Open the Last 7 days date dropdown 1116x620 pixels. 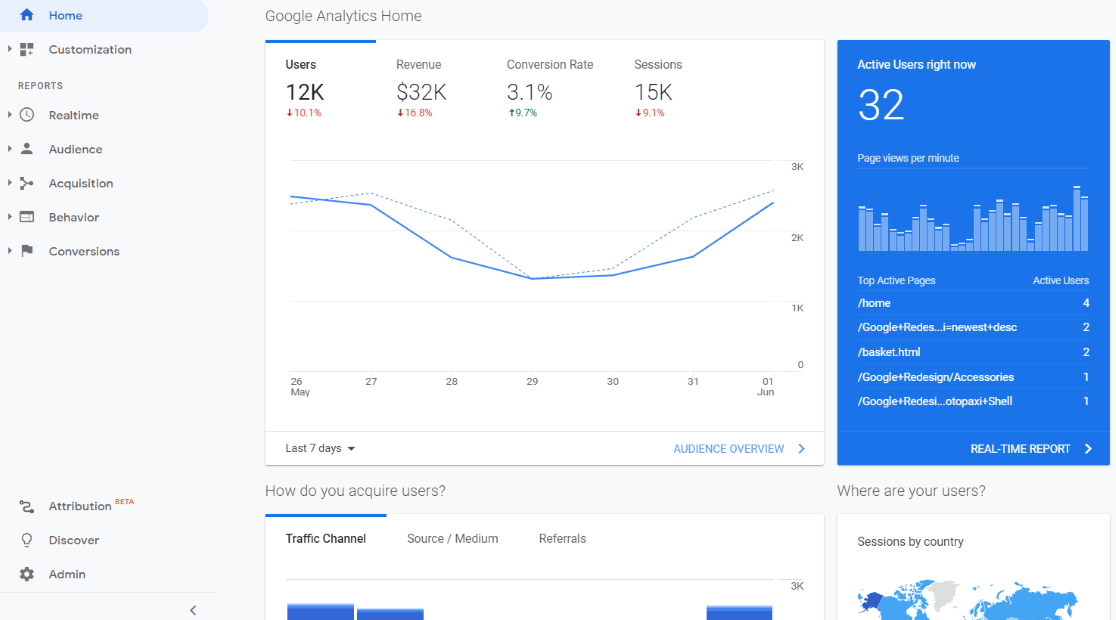[317, 448]
